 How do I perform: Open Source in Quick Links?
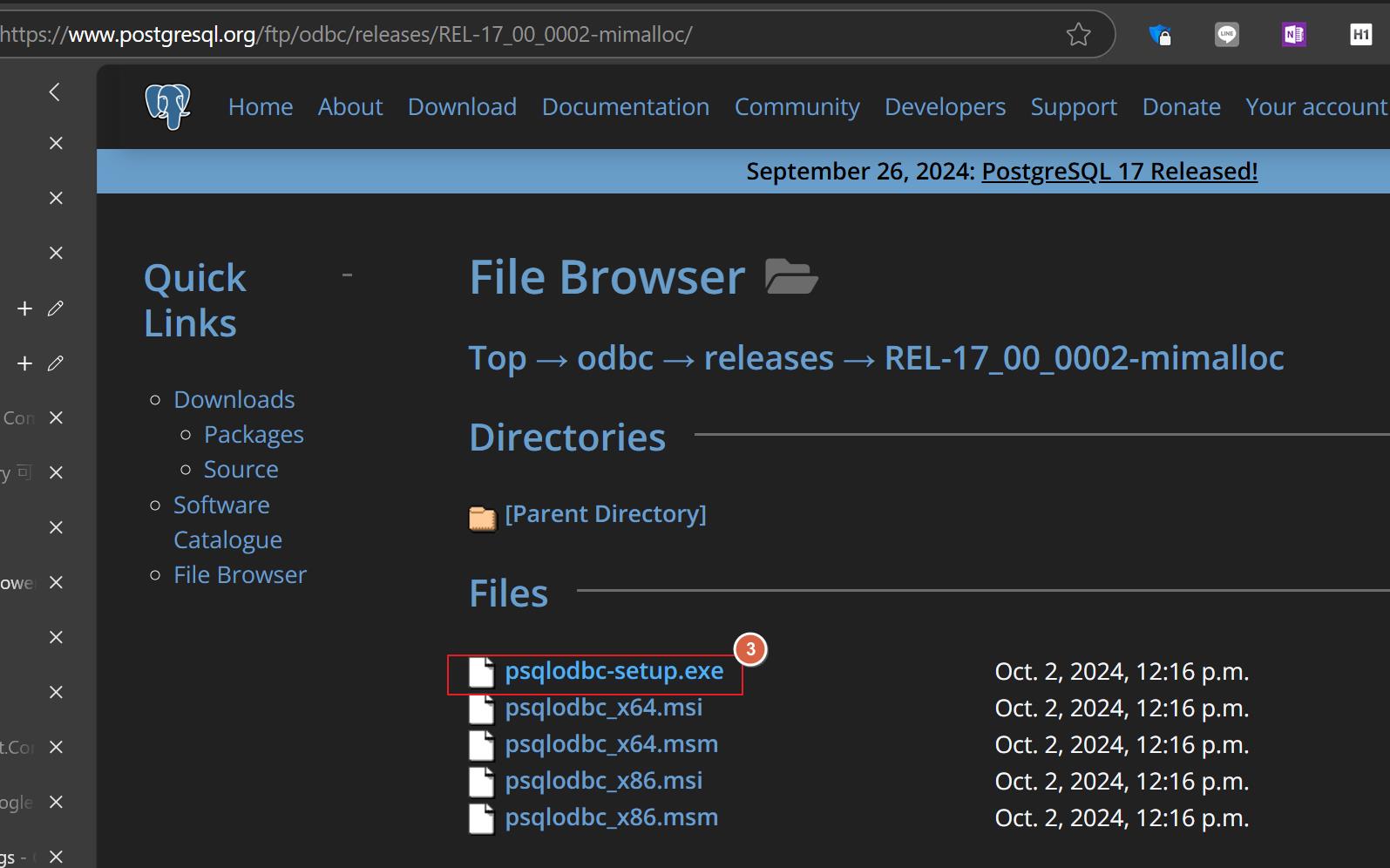(241, 469)
